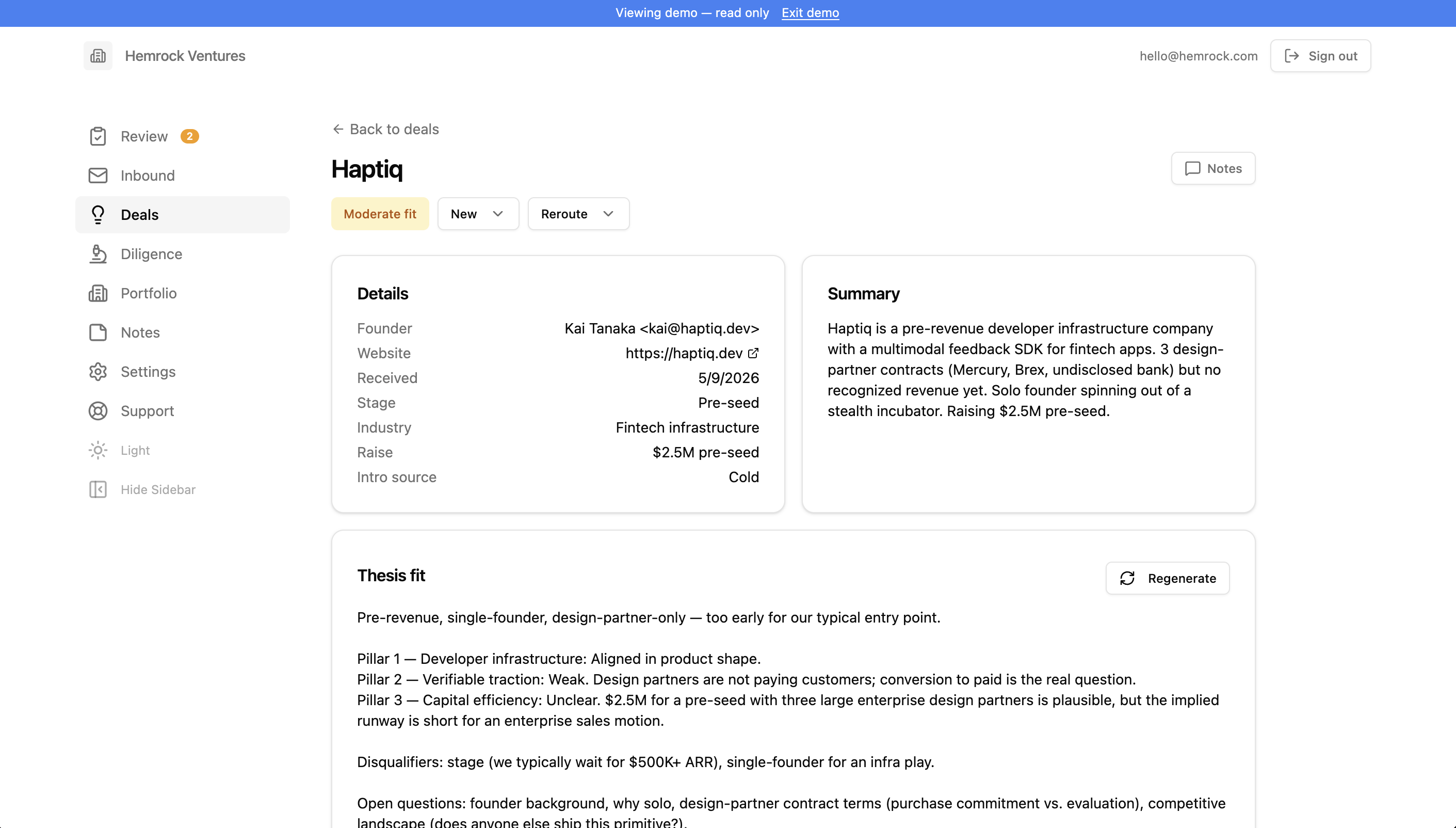This screenshot has height=828, width=1456.
Task: Open the Reroute dropdown
Action: [x=578, y=214]
